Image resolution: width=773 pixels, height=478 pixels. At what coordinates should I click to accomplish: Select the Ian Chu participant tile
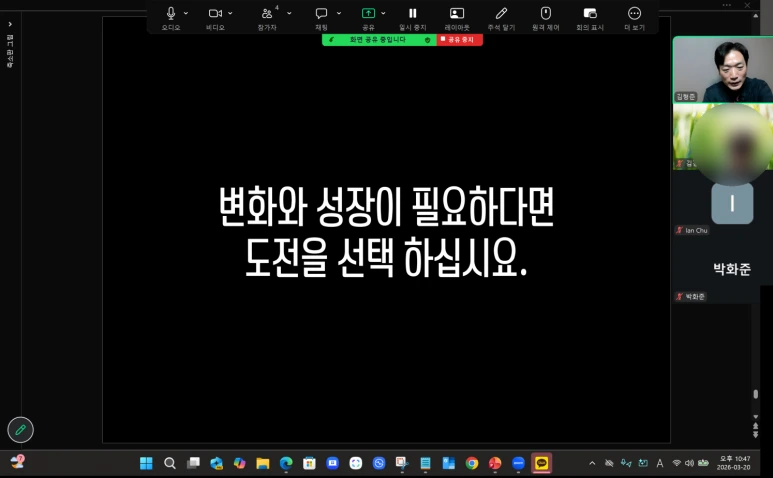pos(723,203)
